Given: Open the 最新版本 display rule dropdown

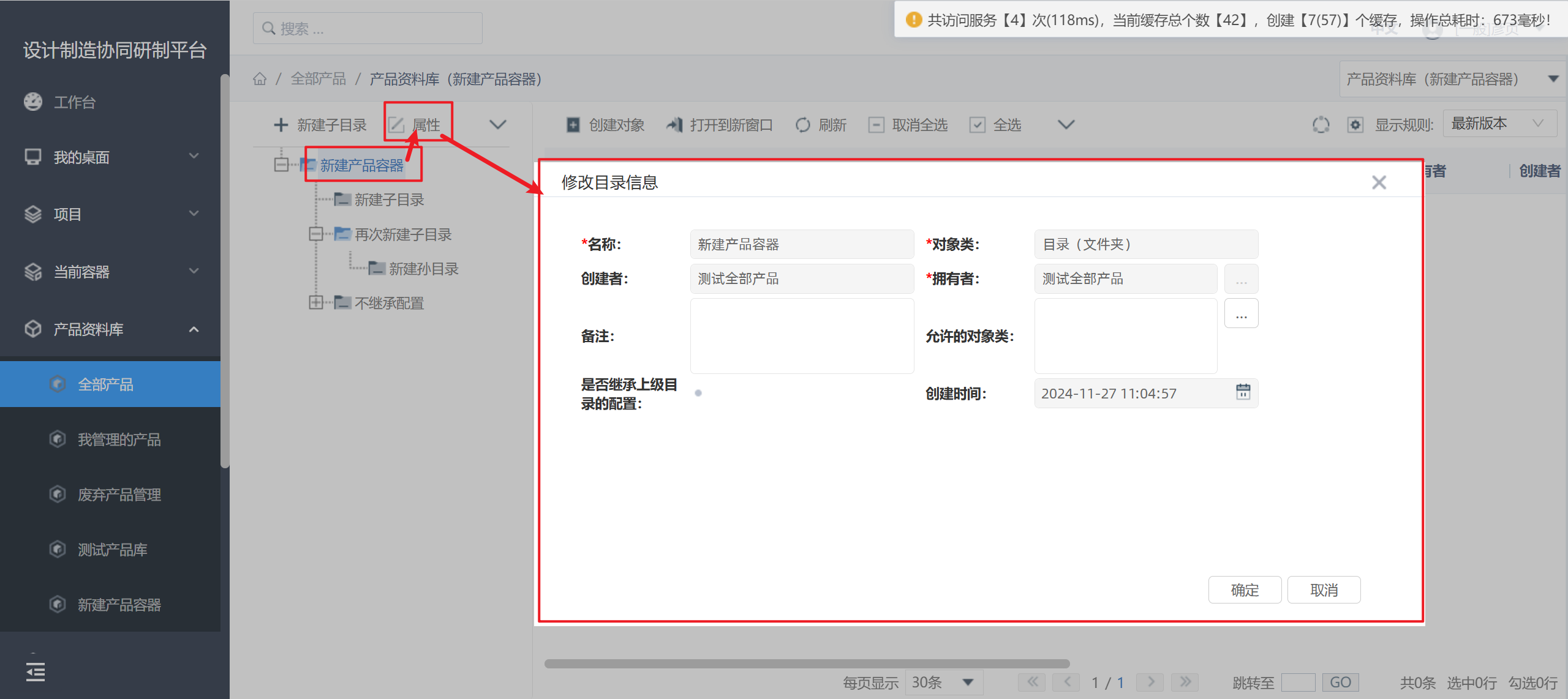Looking at the screenshot, I should tap(1499, 124).
